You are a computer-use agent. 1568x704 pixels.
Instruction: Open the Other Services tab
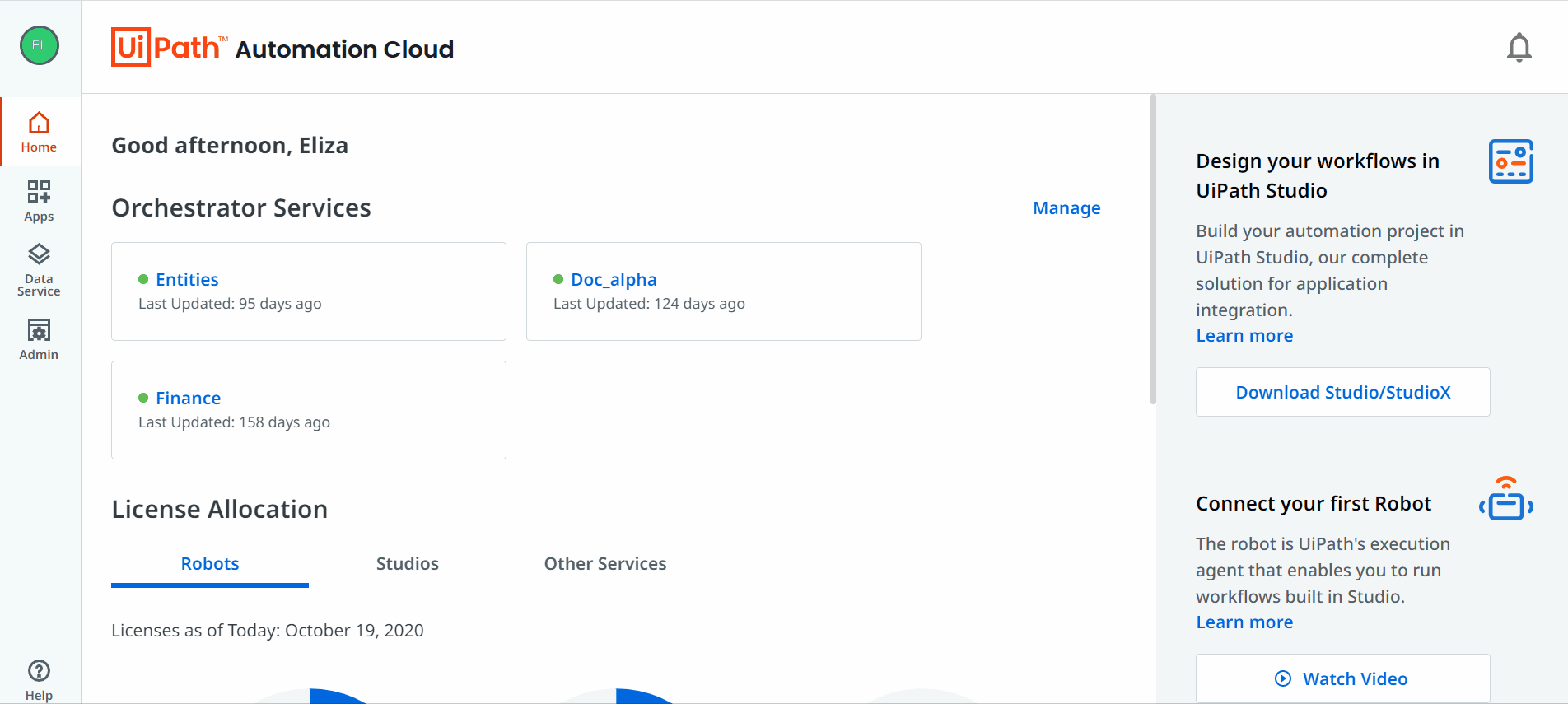[x=605, y=564]
